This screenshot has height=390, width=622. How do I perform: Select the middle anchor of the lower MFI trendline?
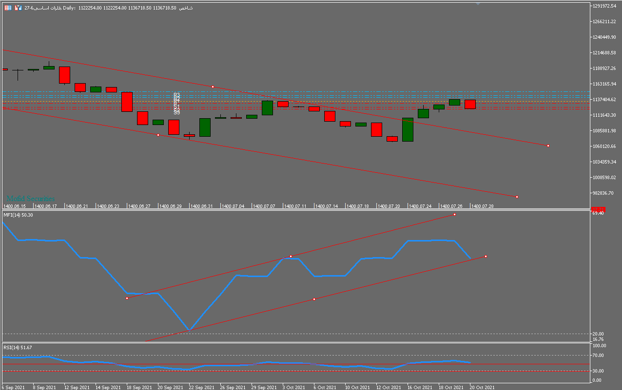coord(314,299)
